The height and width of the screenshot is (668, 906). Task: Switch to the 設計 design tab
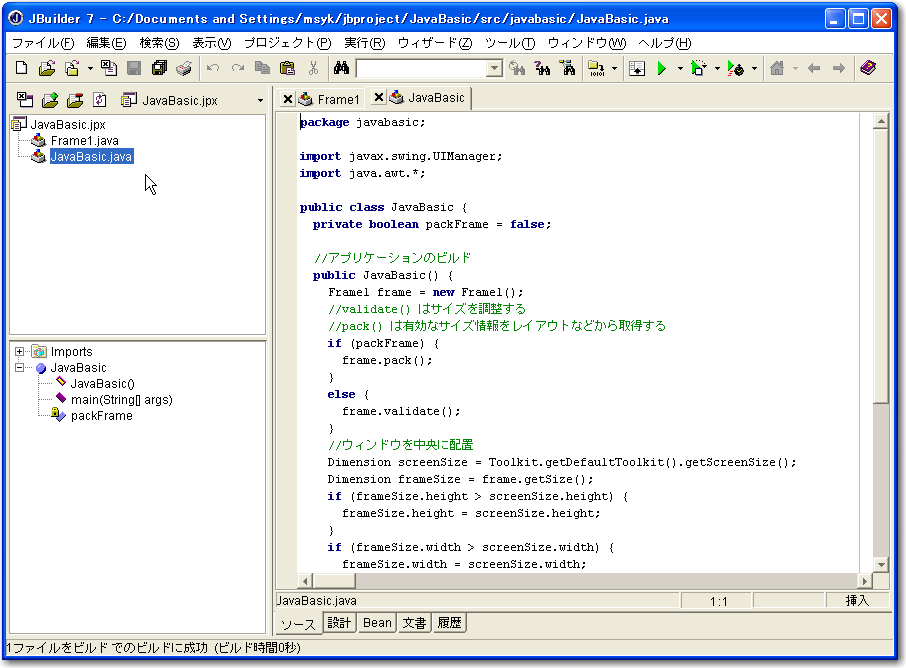(340, 623)
